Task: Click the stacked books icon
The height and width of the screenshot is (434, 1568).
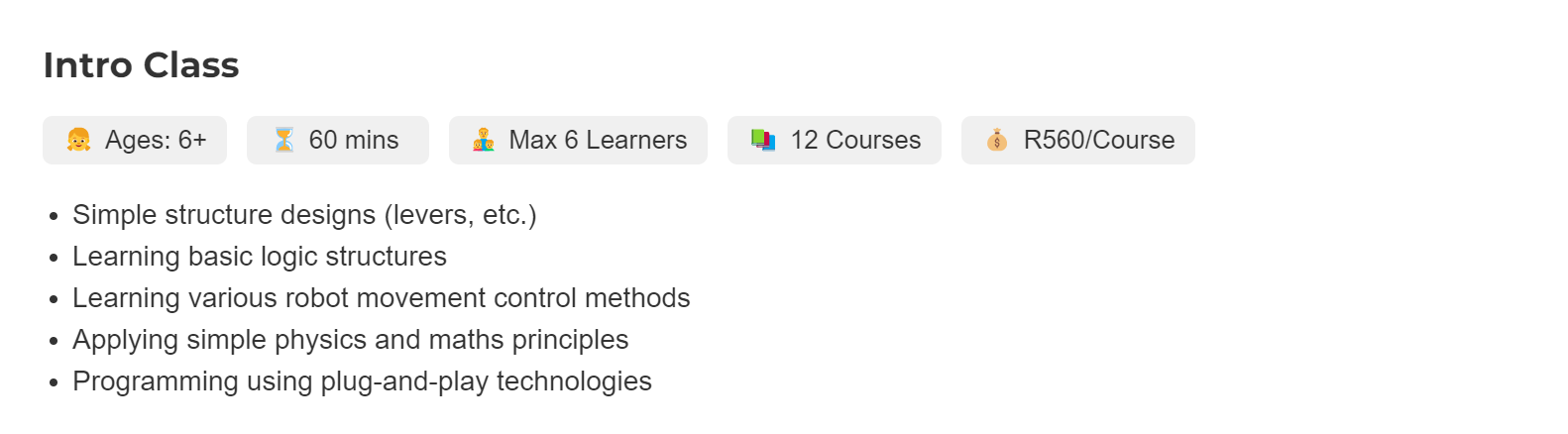Action: [x=763, y=140]
